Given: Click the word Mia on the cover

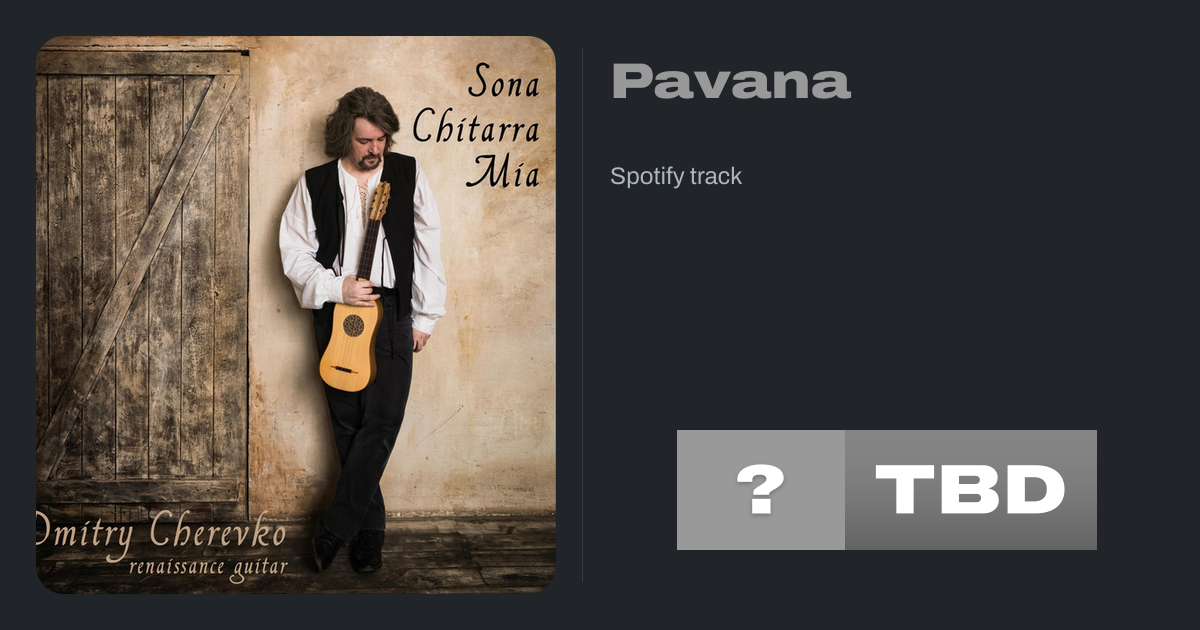Looking at the screenshot, I should tap(502, 173).
